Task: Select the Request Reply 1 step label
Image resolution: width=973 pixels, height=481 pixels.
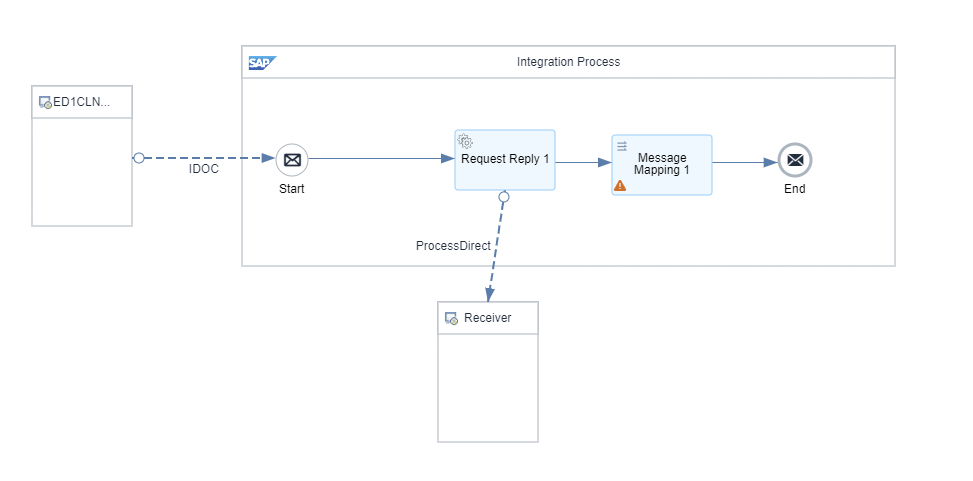Action: 505,159
